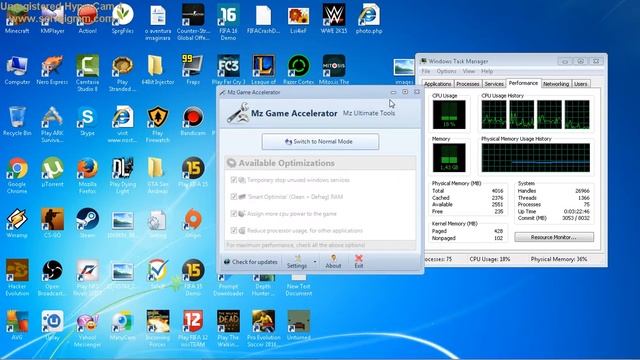This screenshot has width=640, height=360.
Task: Open Camtasia Studio 8 shortcut
Action: pyautogui.click(x=87, y=73)
